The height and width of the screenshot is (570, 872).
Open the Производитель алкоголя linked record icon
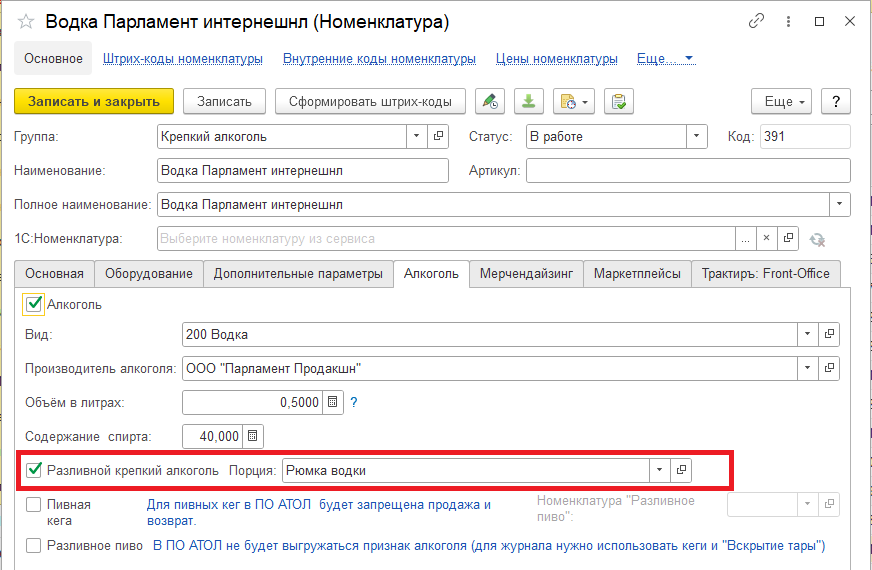tap(829, 368)
